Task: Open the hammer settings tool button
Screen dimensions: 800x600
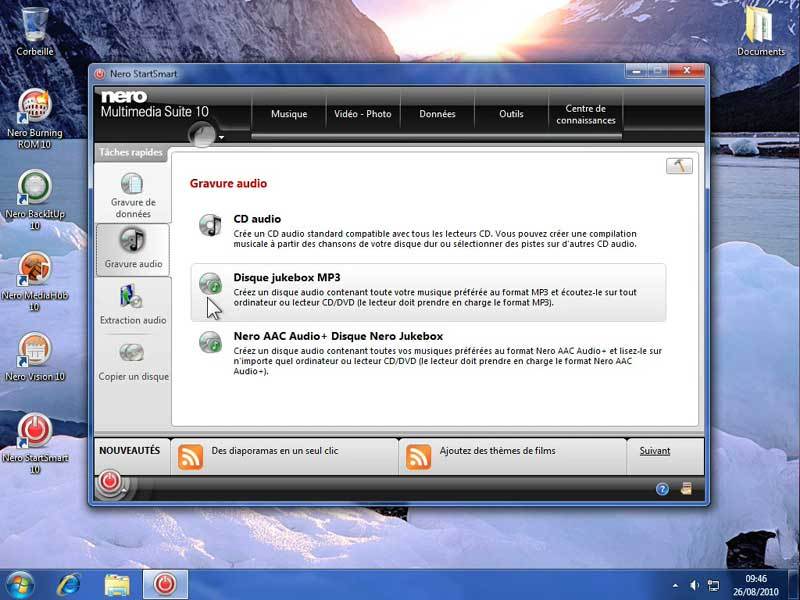Action: (679, 166)
